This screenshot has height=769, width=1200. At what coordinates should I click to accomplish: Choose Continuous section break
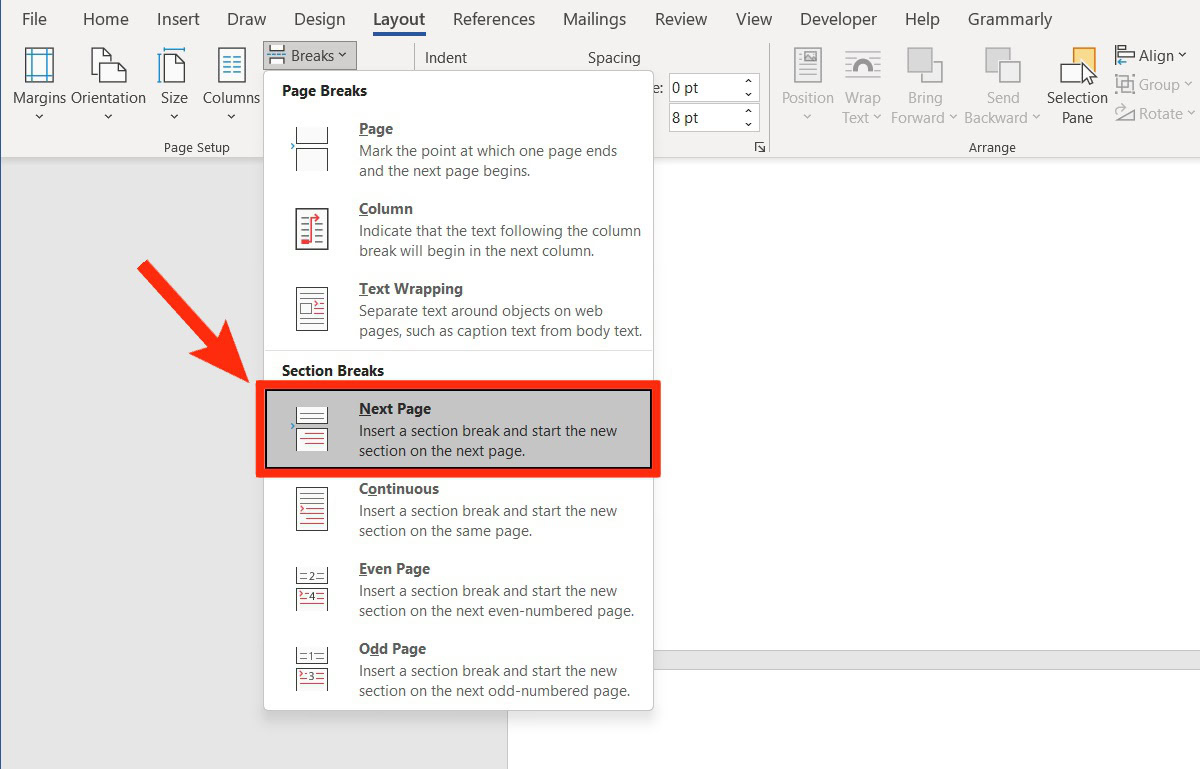458,509
